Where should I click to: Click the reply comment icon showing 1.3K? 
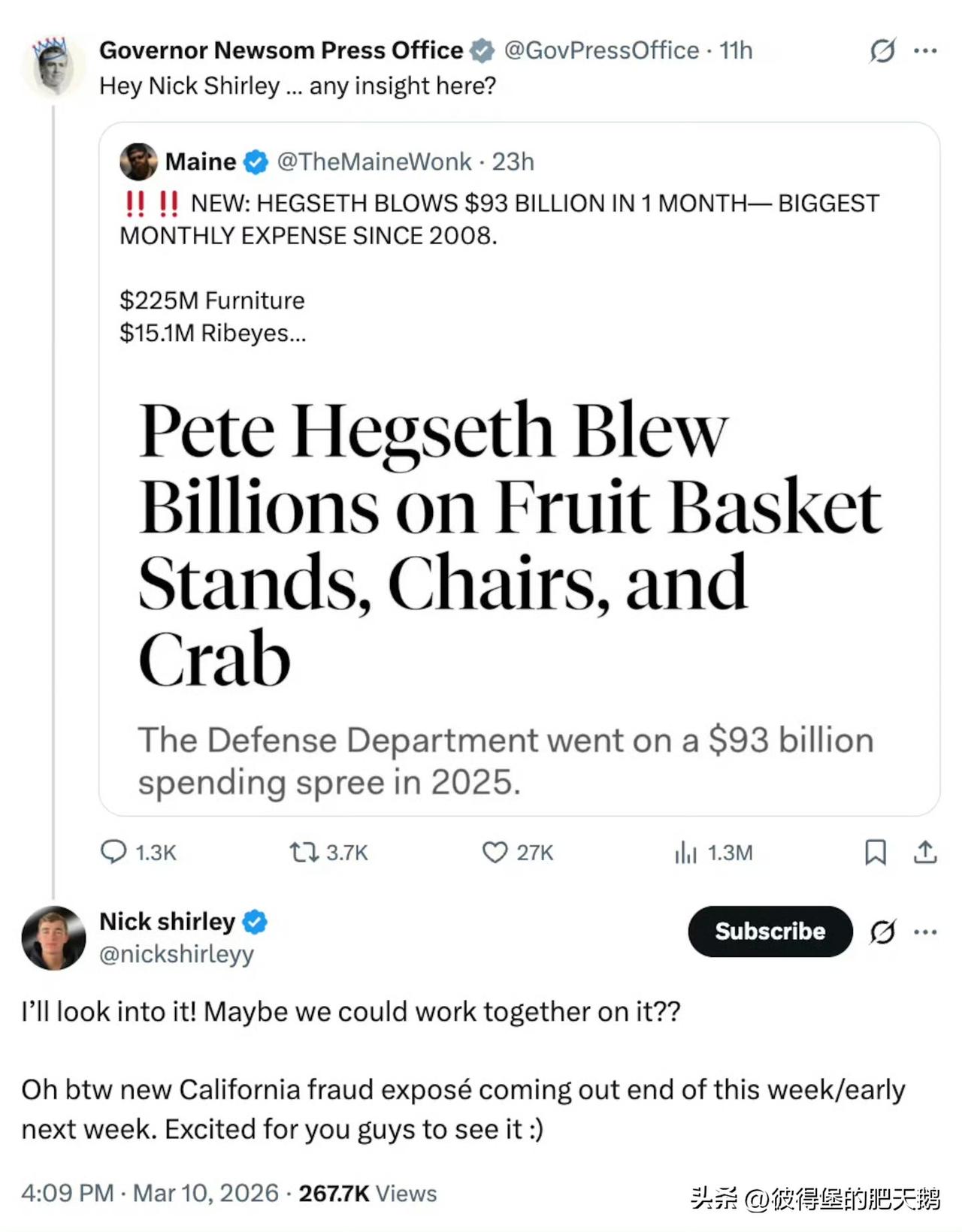[x=113, y=852]
